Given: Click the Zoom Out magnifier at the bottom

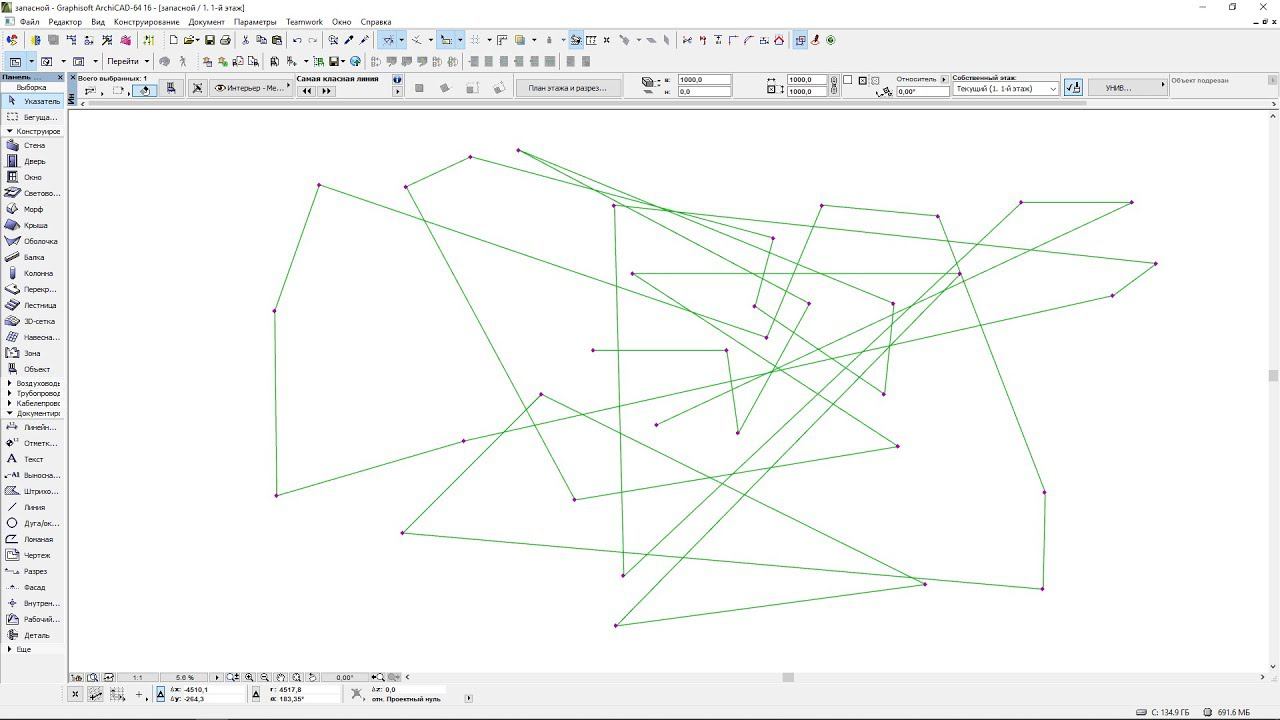Looking at the screenshot, I should point(265,677).
